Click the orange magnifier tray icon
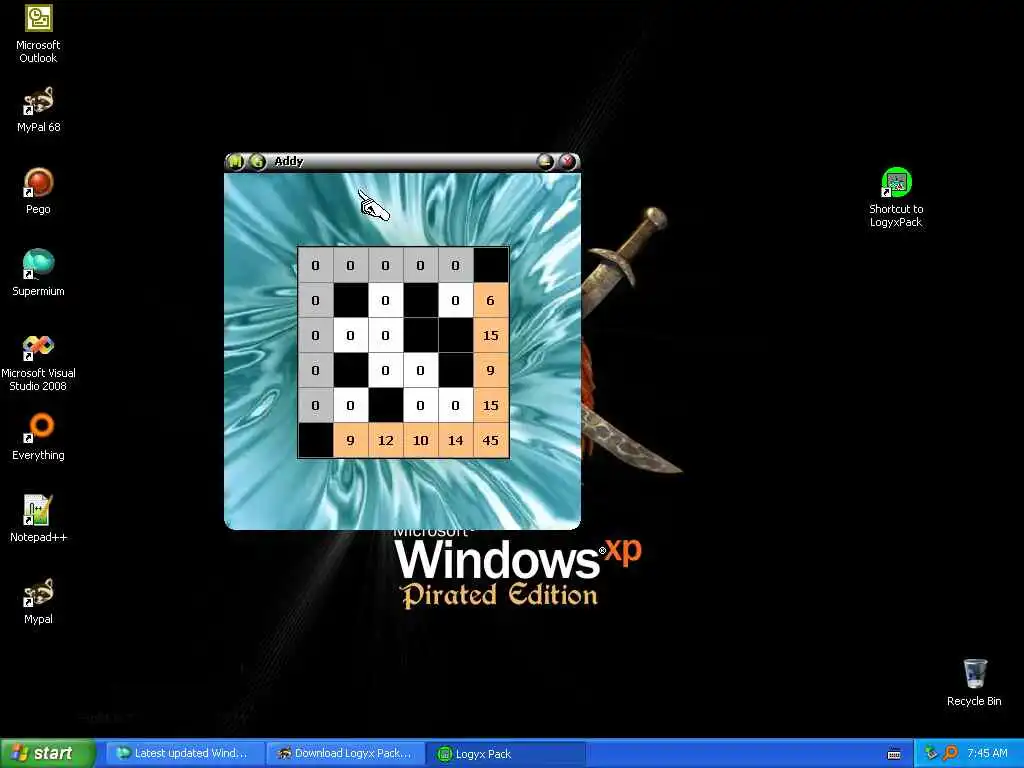 point(950,753)
